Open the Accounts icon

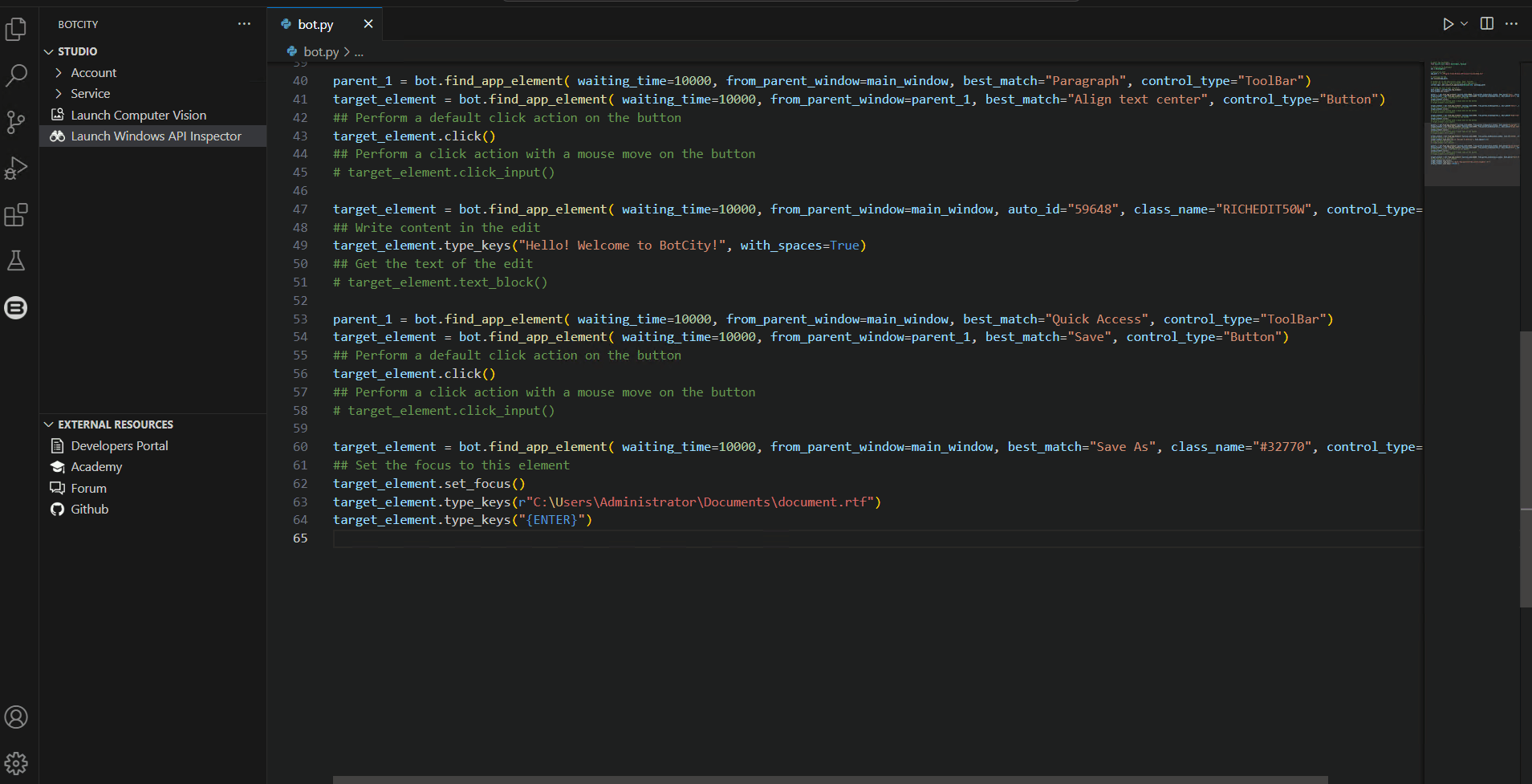coord(16,717)
